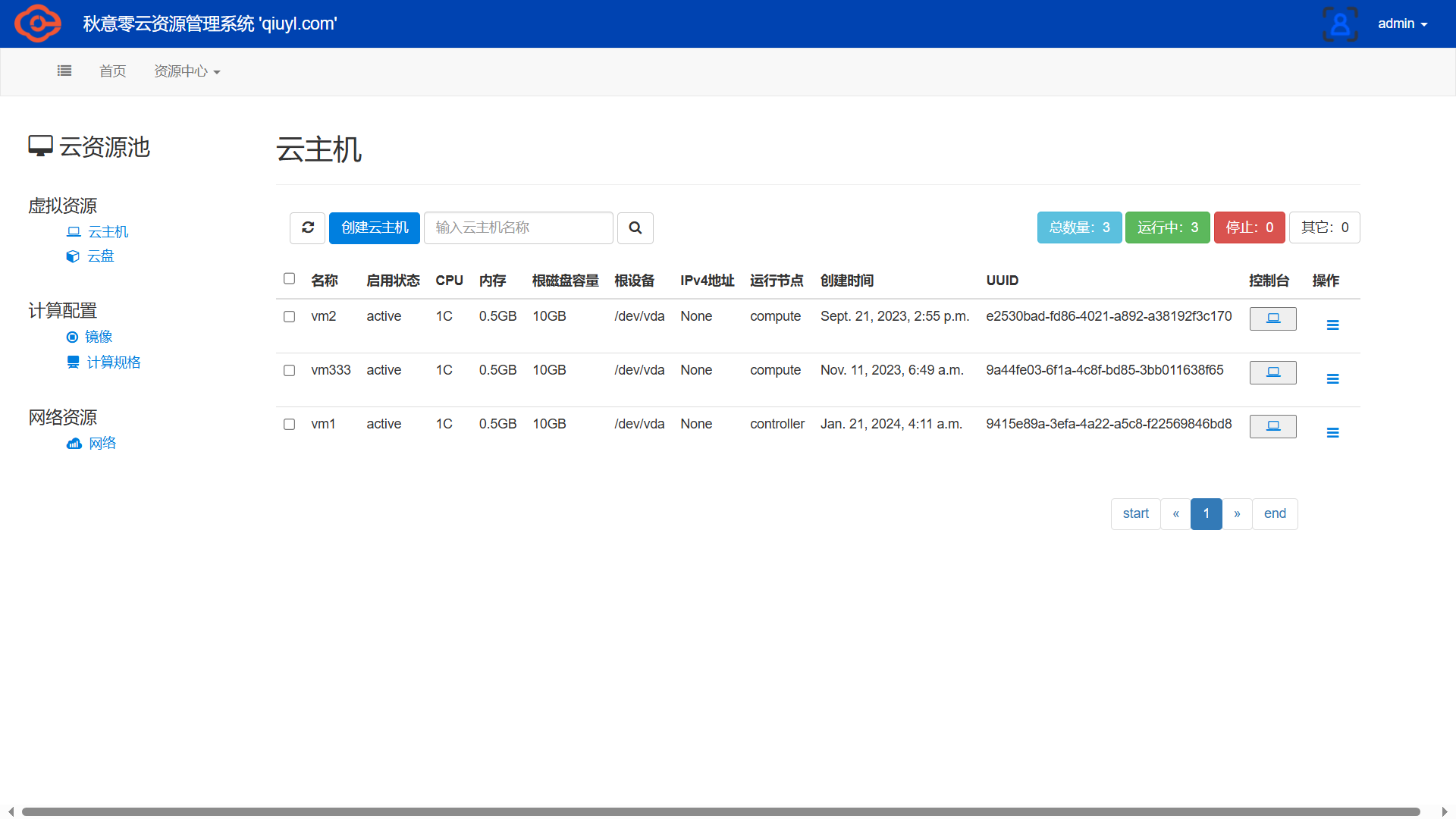Viewport: 1456px width, 819px height.
Task: Enable the select-all checkbox in header
Action: click(289, 278)
